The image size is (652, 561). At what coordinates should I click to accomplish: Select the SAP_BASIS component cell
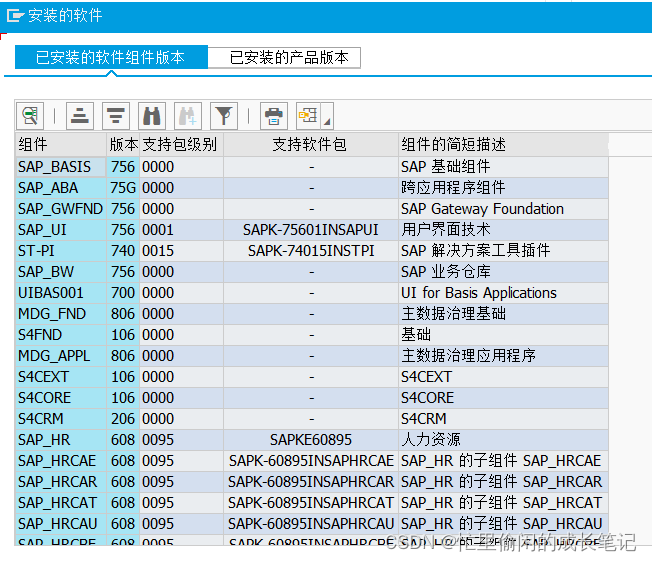tap(61, 167)
